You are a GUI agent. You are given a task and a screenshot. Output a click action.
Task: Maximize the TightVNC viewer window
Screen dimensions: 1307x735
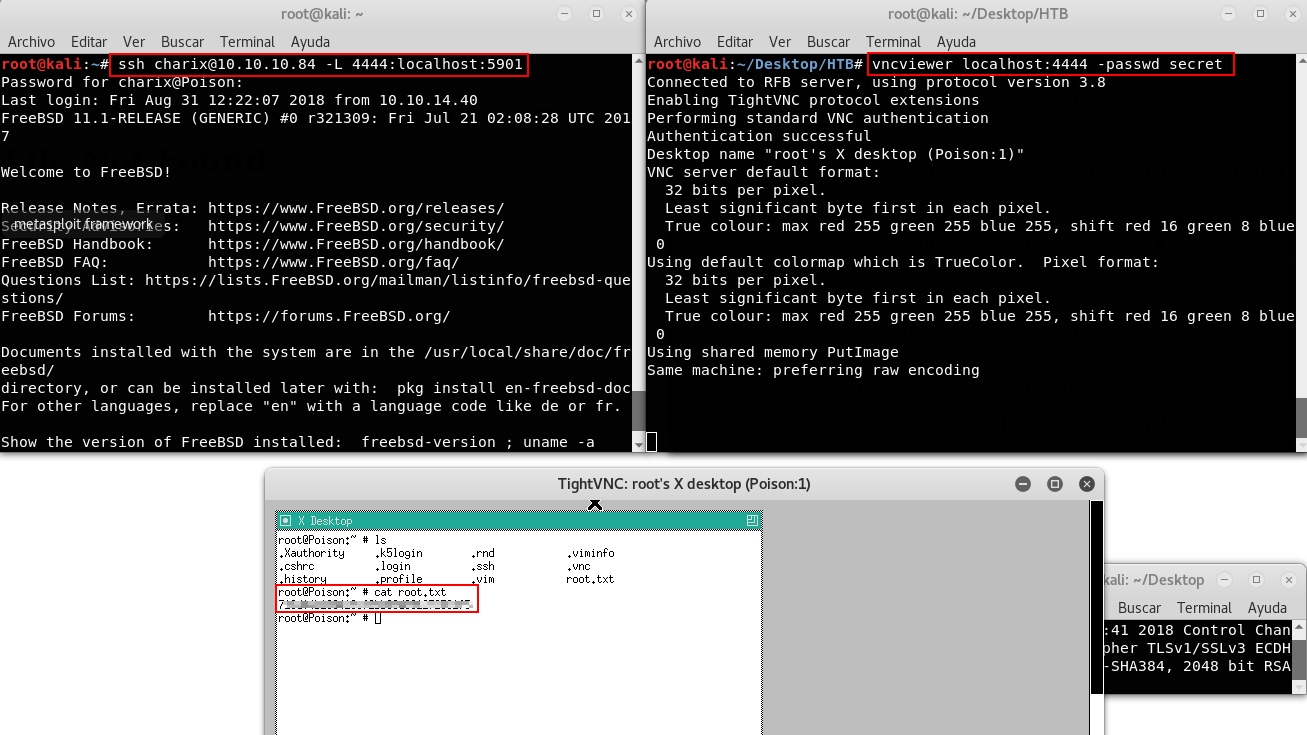tap(1054, 484)
